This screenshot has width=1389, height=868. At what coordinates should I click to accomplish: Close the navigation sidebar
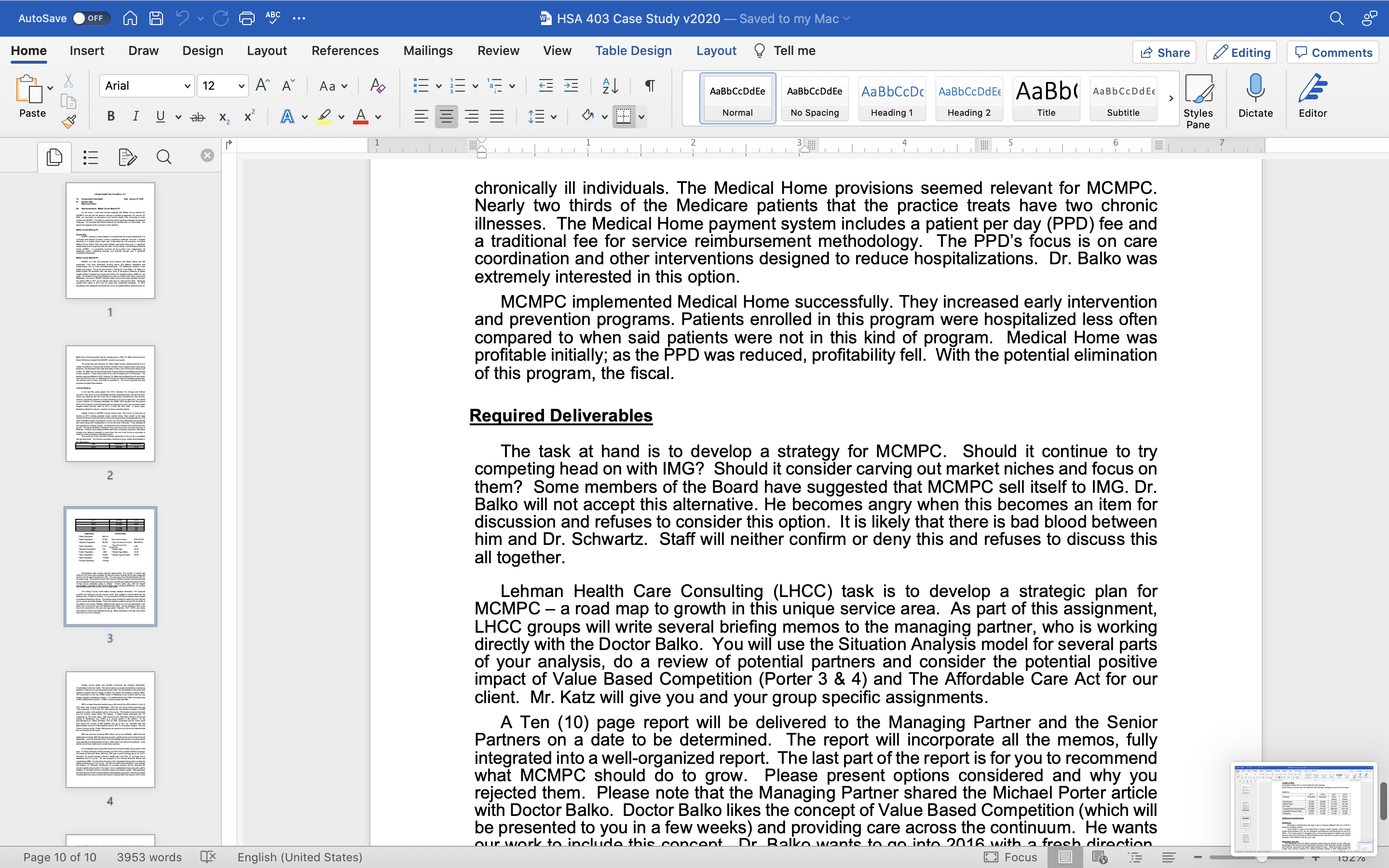point(207,156)
